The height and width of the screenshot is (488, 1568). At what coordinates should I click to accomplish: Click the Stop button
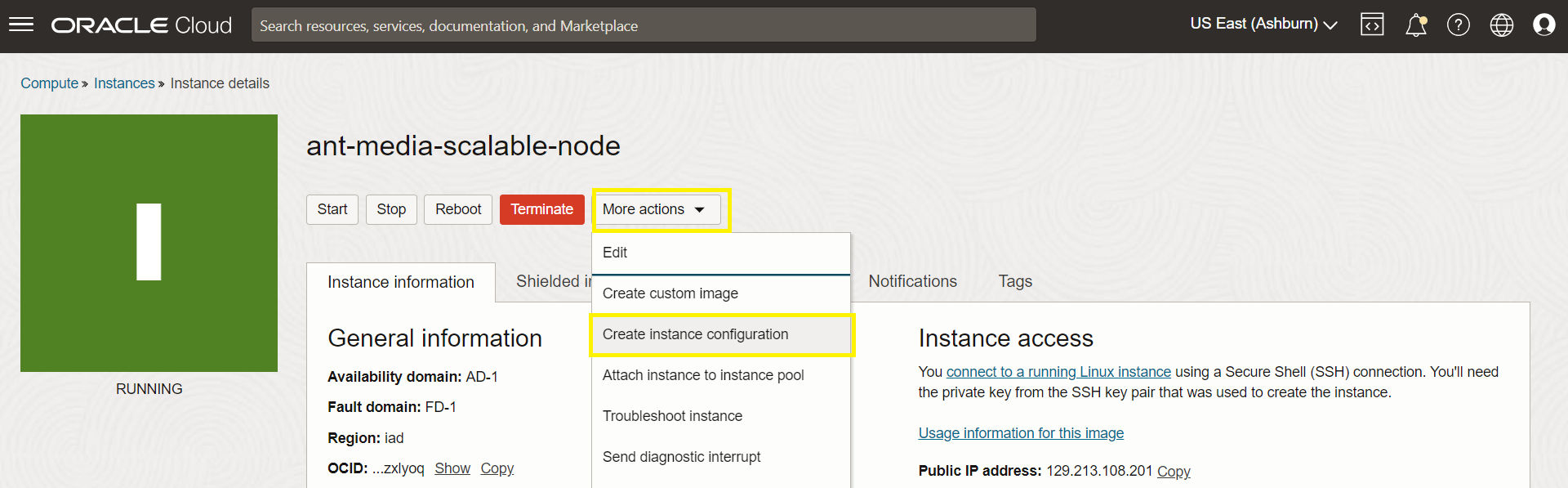(391, 209)
